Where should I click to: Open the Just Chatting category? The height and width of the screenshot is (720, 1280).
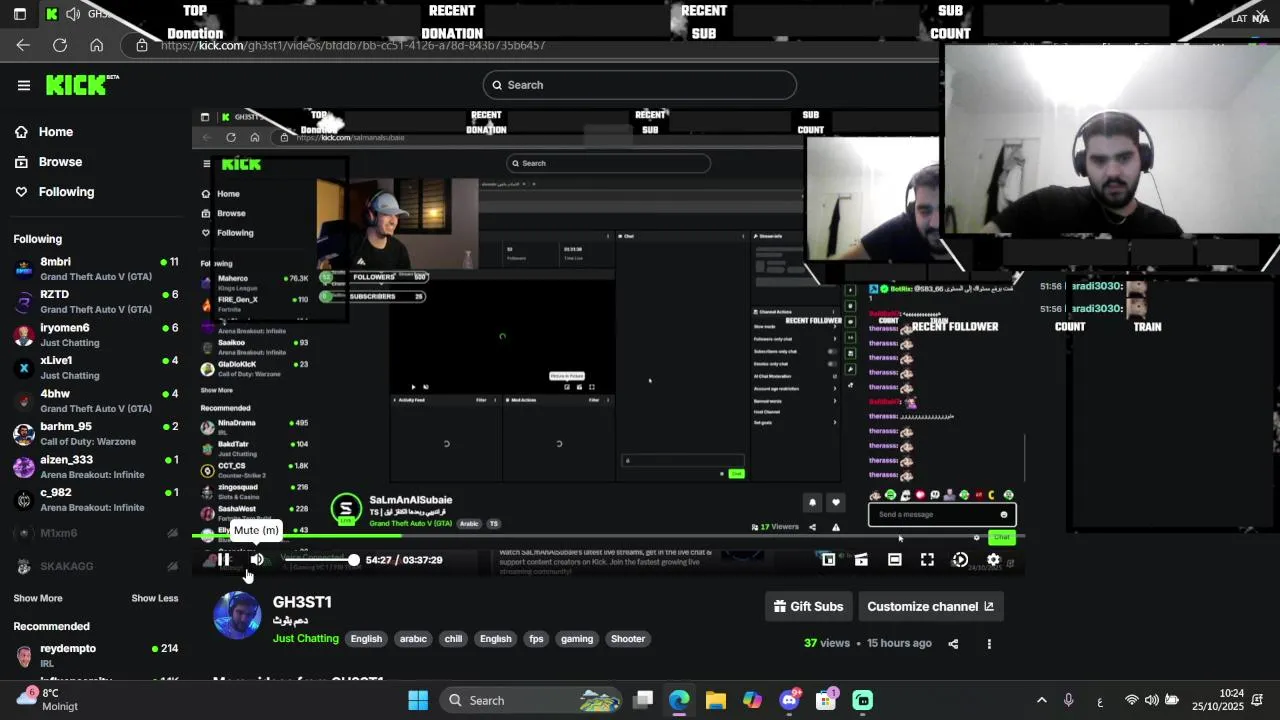[x=306, y=639]
